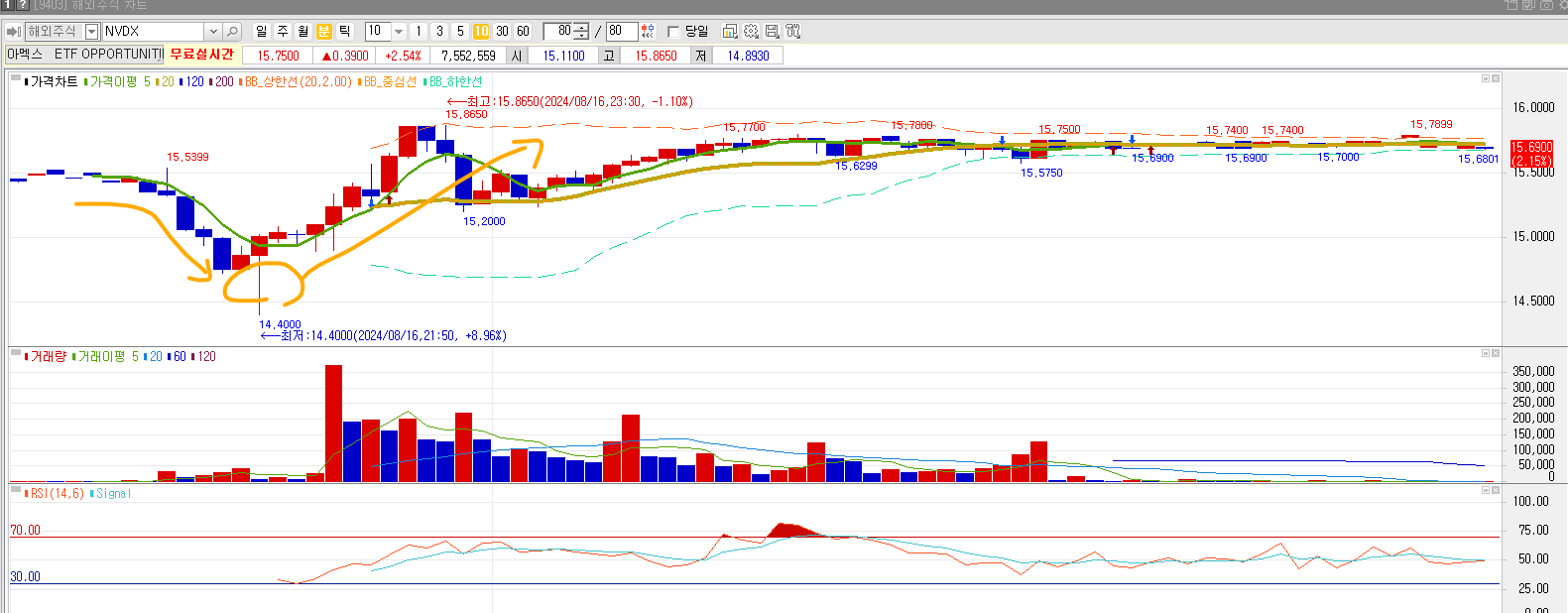This screenshot has width=1568, height=613.
Task: Select the 일 (daily) chart period
Action: click(261, 32)
